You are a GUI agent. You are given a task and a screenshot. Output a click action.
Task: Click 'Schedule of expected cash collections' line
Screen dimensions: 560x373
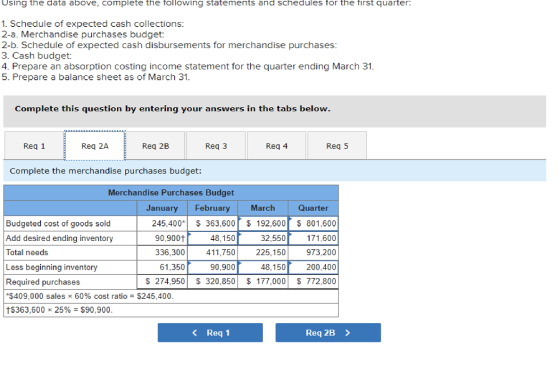pyautogui.click(x=93, y=24)
